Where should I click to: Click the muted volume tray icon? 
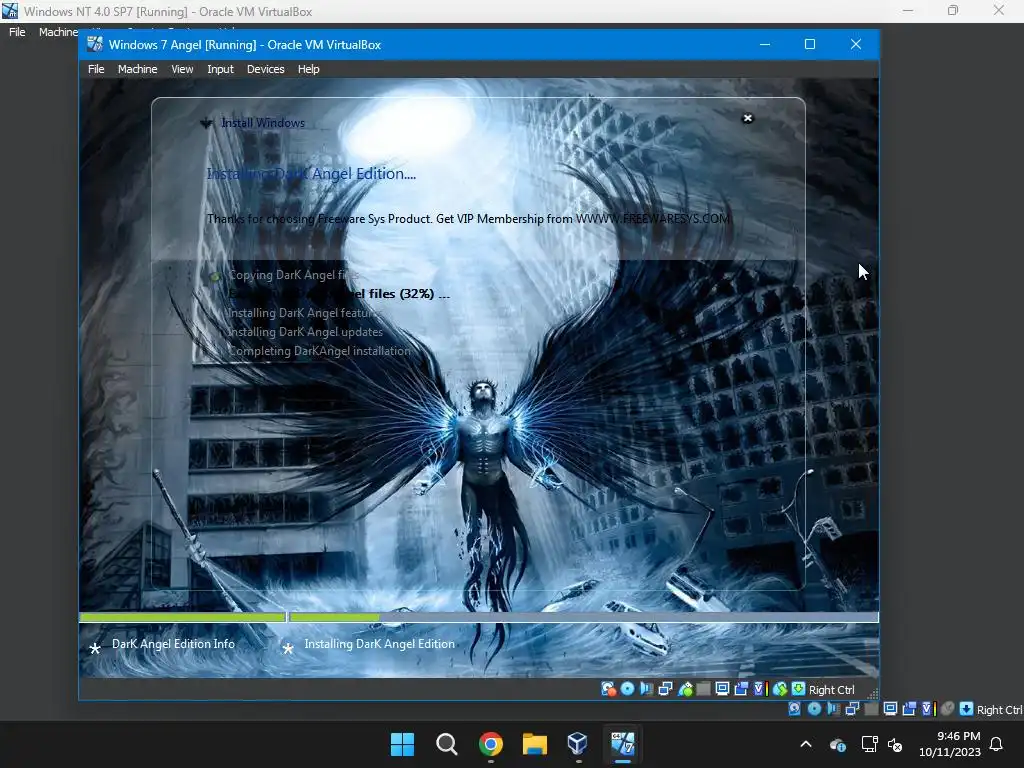pos(895,744)
